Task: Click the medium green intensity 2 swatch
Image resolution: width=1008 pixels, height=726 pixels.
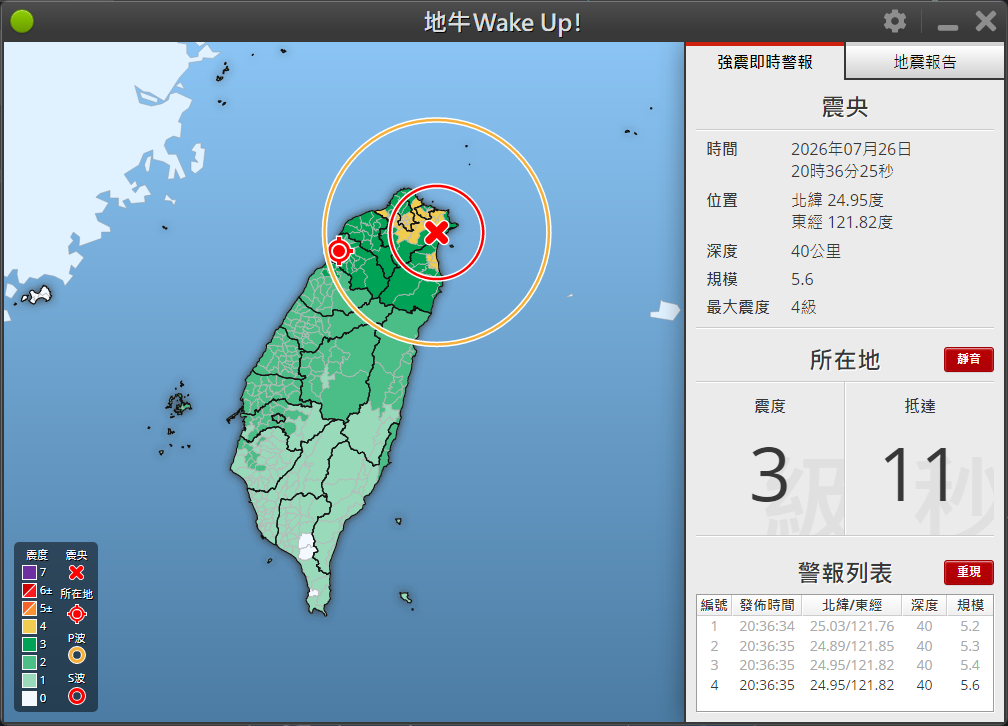Action: coord(29,662)
